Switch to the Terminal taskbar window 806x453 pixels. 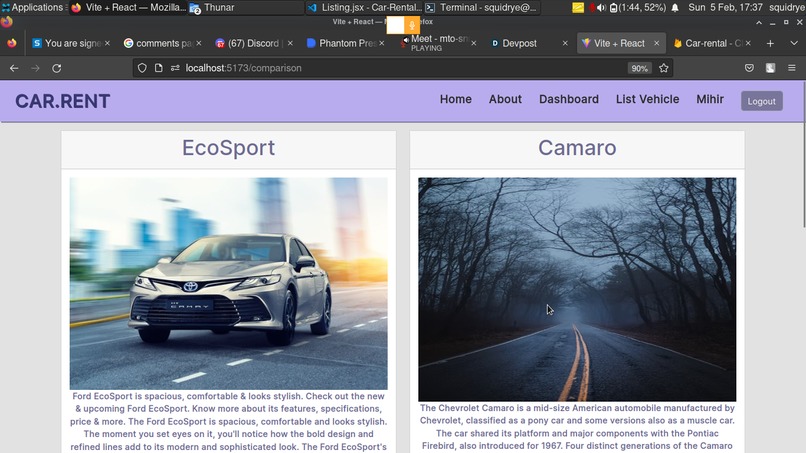(x=482, y=8)
